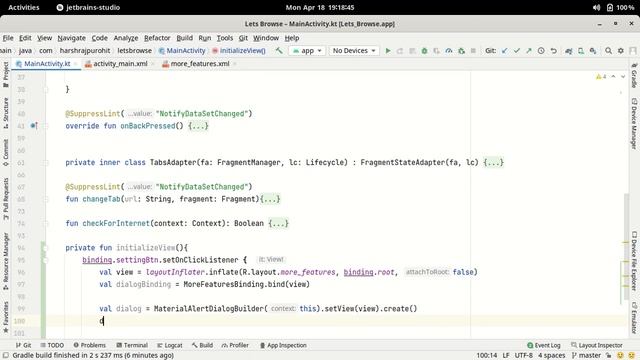Click the override gutter icon beside onBackPressed
The width and height of the screenshot is (640, 360).
coord(34,126)
